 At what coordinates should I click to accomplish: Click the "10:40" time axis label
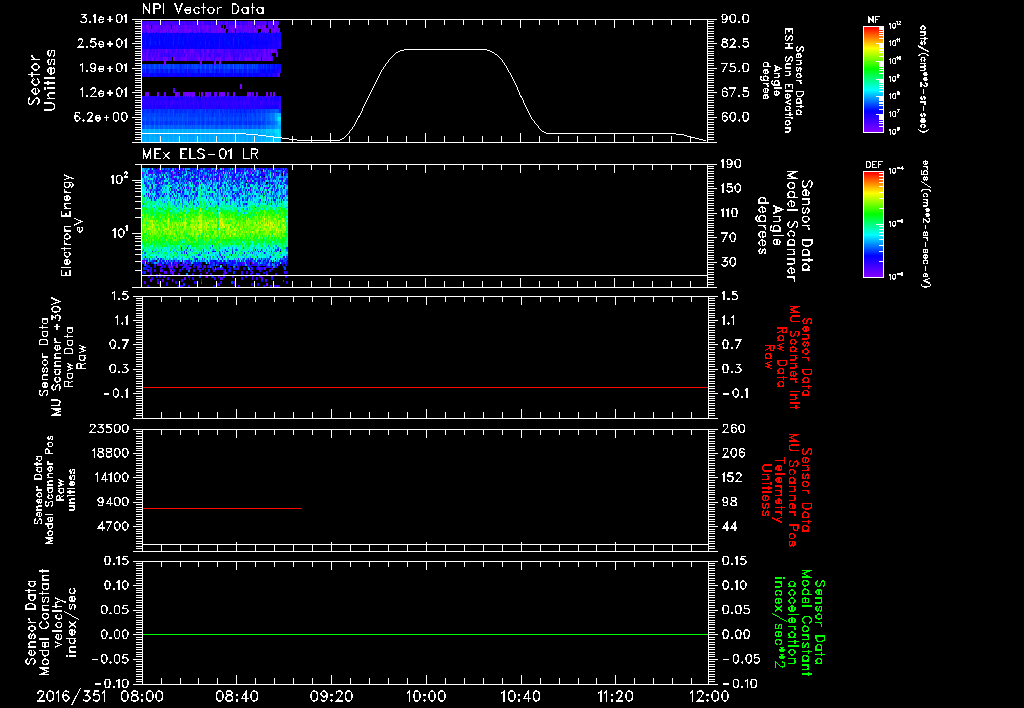(520, 696)
